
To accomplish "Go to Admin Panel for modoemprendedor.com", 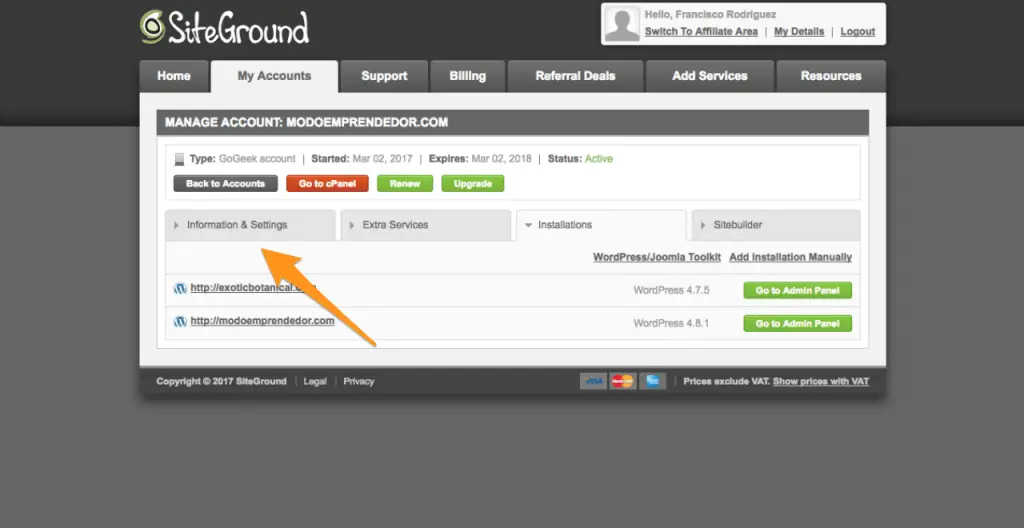I will [x=797, y=323].
